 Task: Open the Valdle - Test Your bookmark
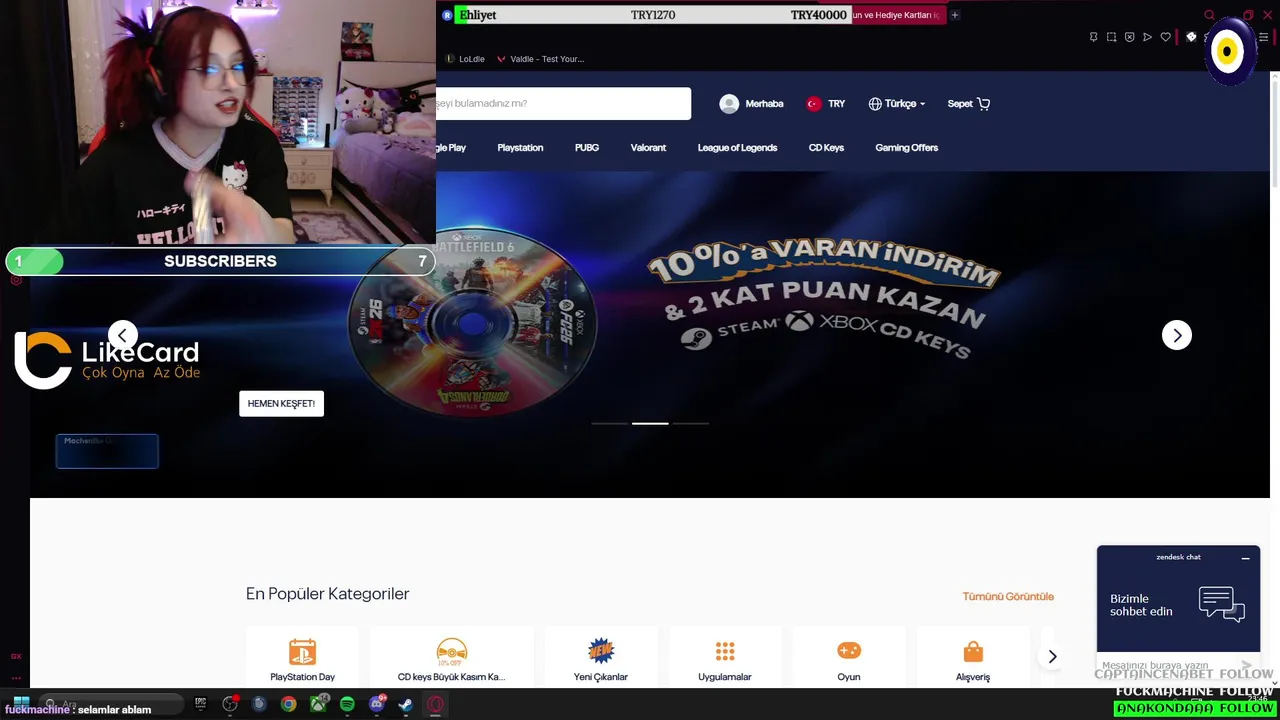point(540,59)
